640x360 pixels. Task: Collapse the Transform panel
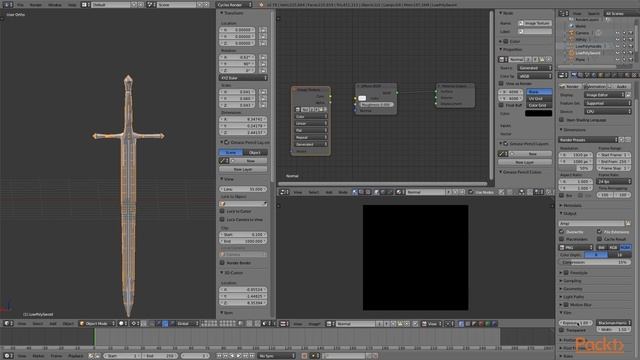coord(222,13)
